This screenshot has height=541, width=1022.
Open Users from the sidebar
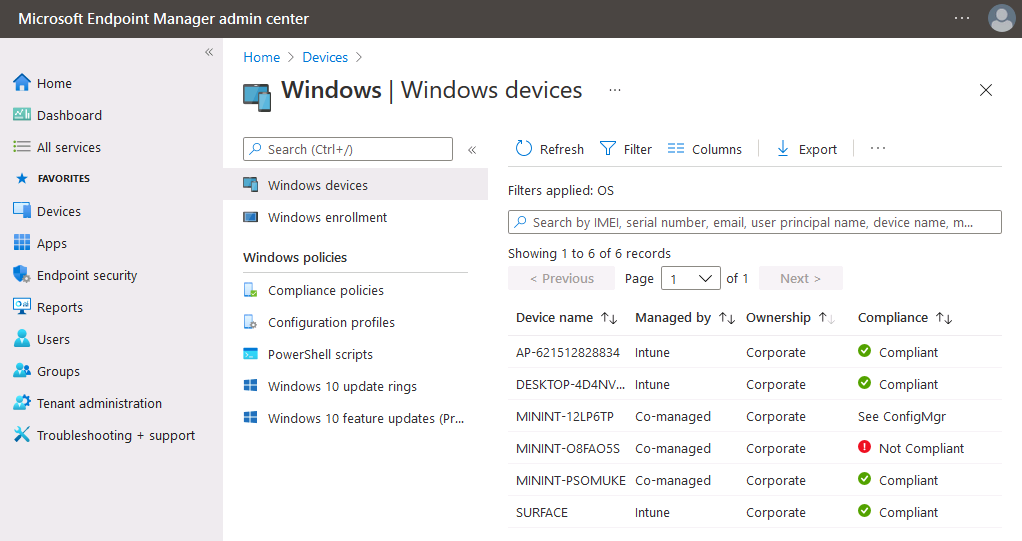coord(53,339)
